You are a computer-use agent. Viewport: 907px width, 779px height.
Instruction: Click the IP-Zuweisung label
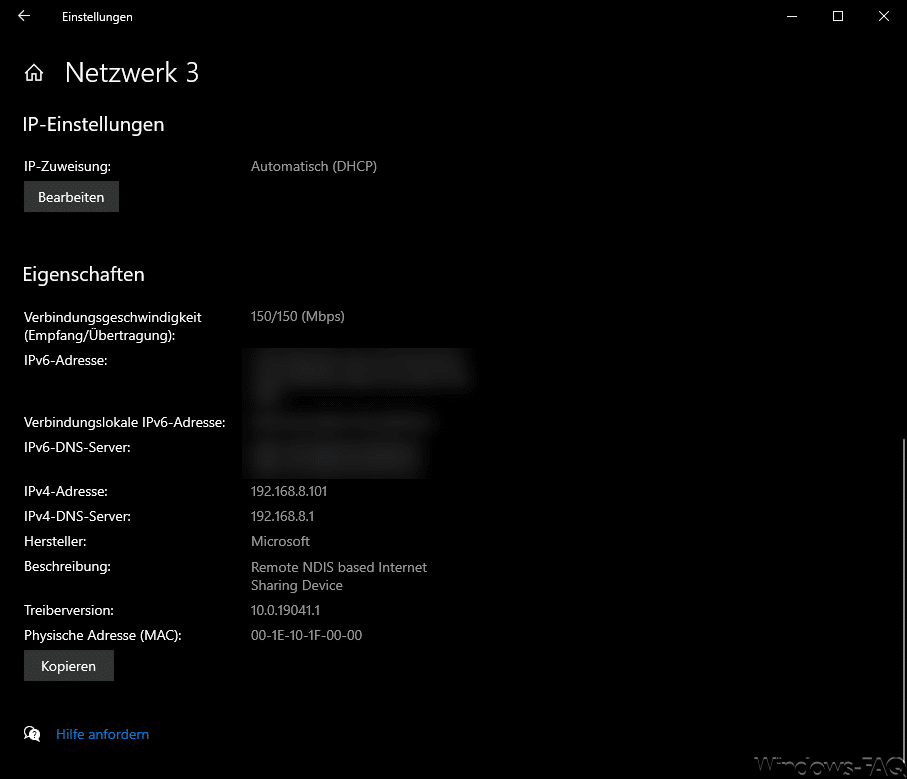[x=67, y=167]
